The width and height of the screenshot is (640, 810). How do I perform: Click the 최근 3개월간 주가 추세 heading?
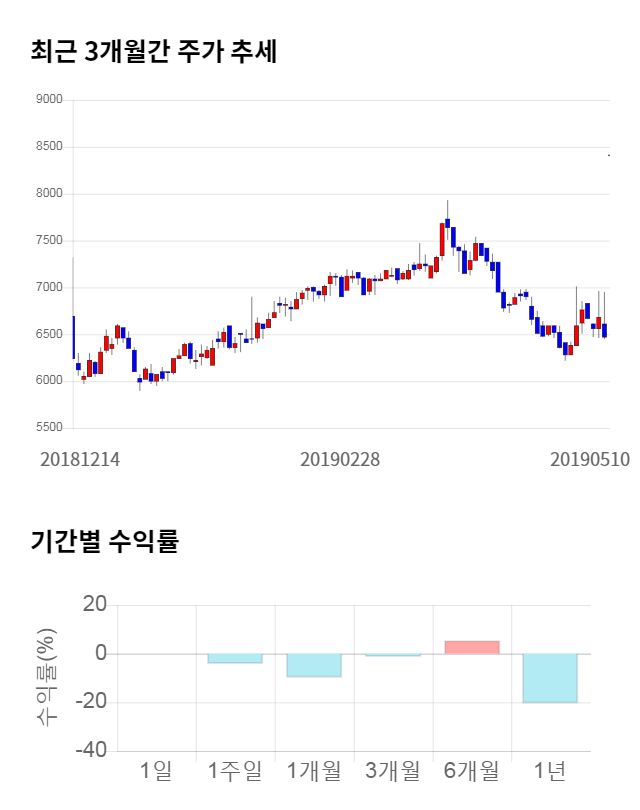[x=154, y=52]
